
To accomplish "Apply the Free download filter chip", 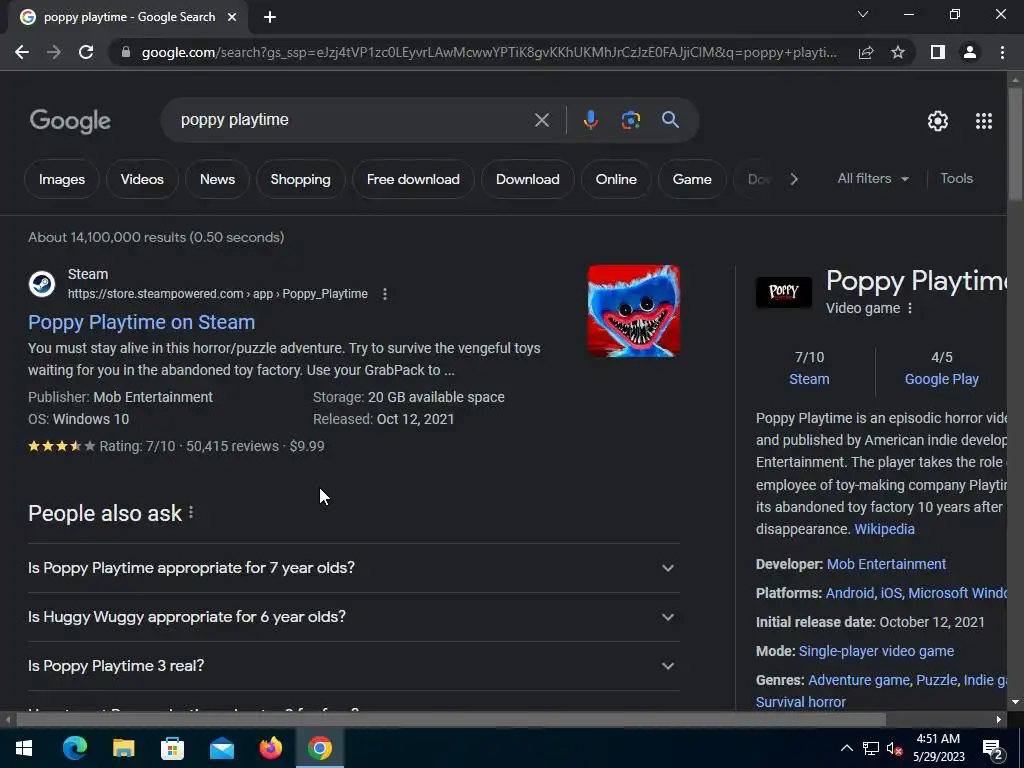I will point(413,179).
